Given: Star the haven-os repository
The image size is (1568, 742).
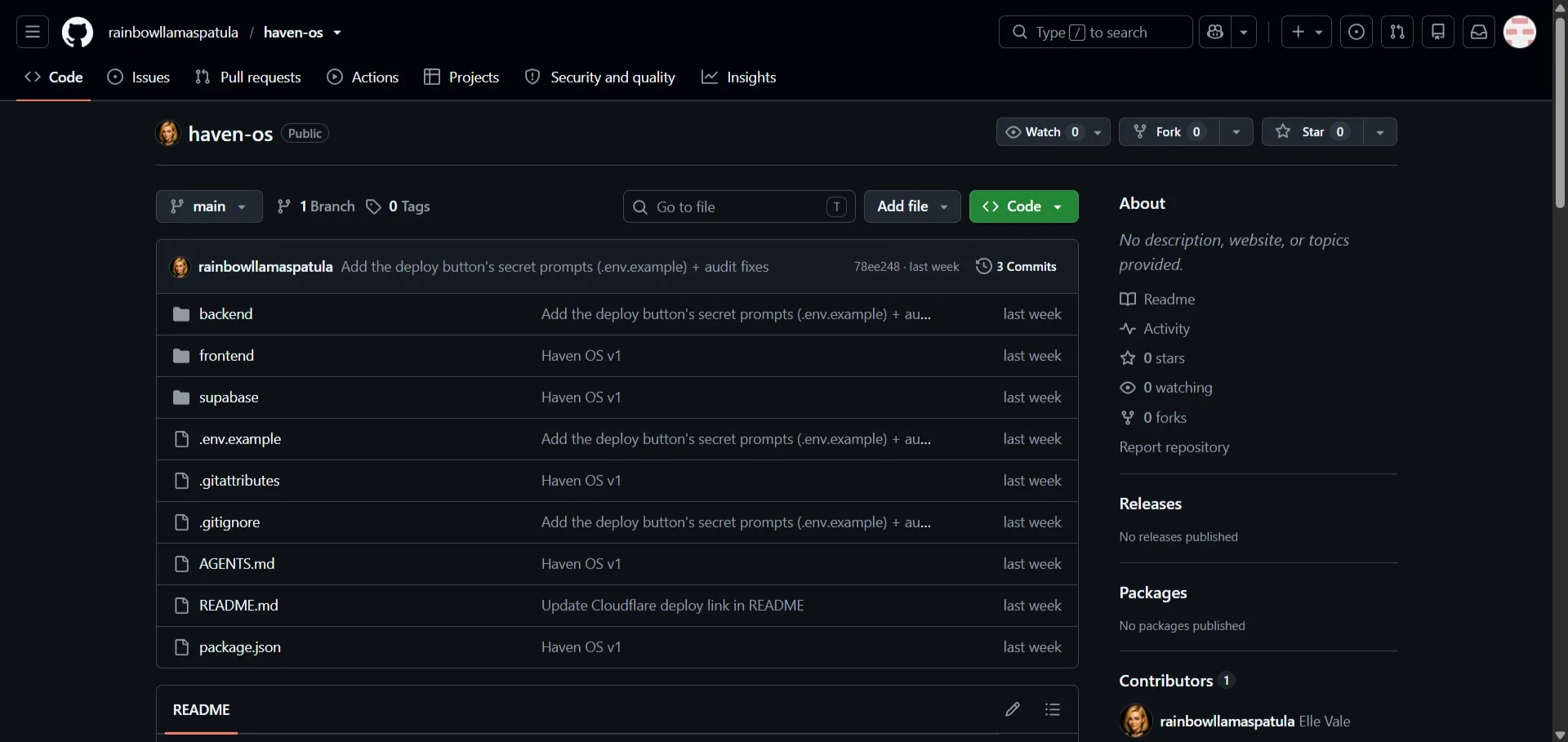Looking at the screenshot, I should pyautogui.click(x=1312, y=132).
